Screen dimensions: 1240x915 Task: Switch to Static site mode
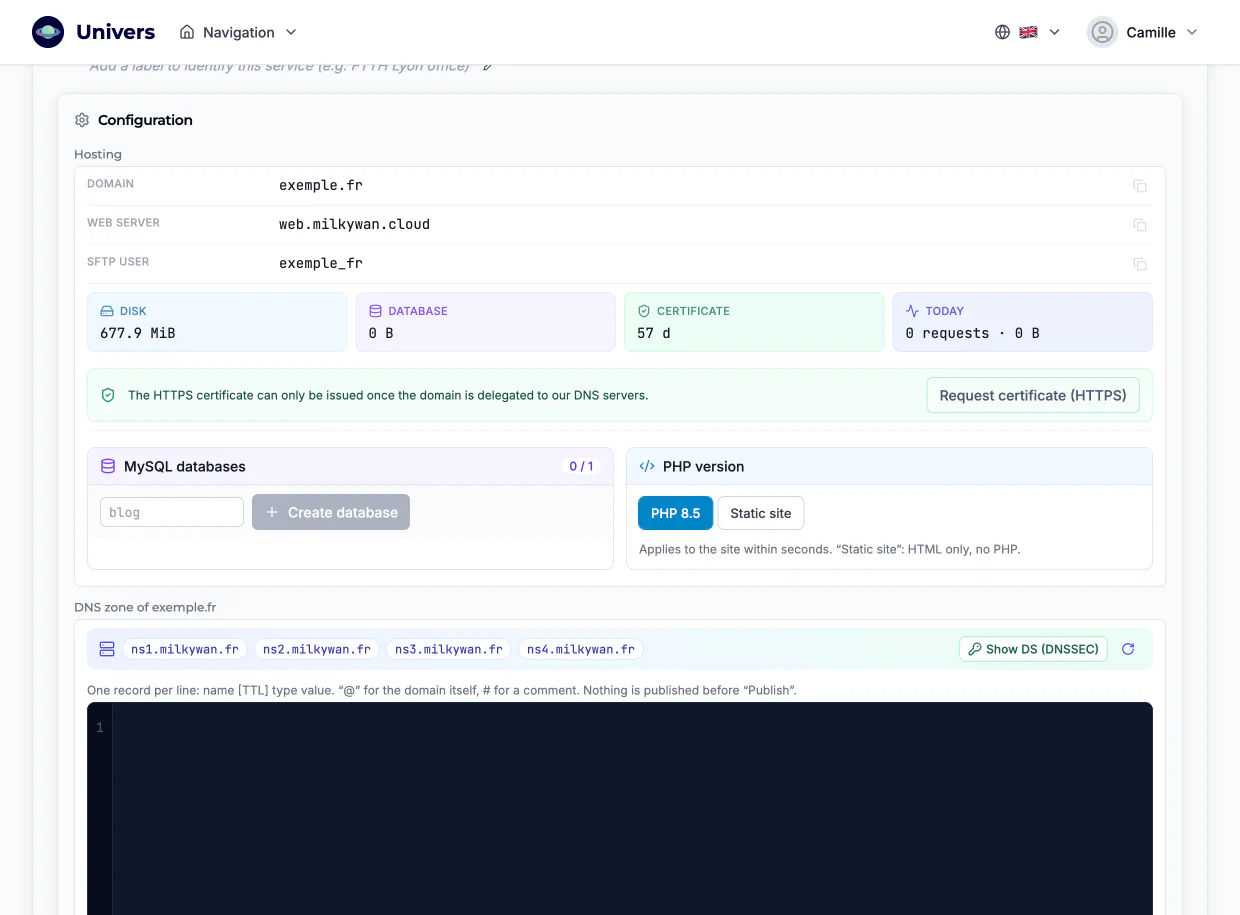760,513
